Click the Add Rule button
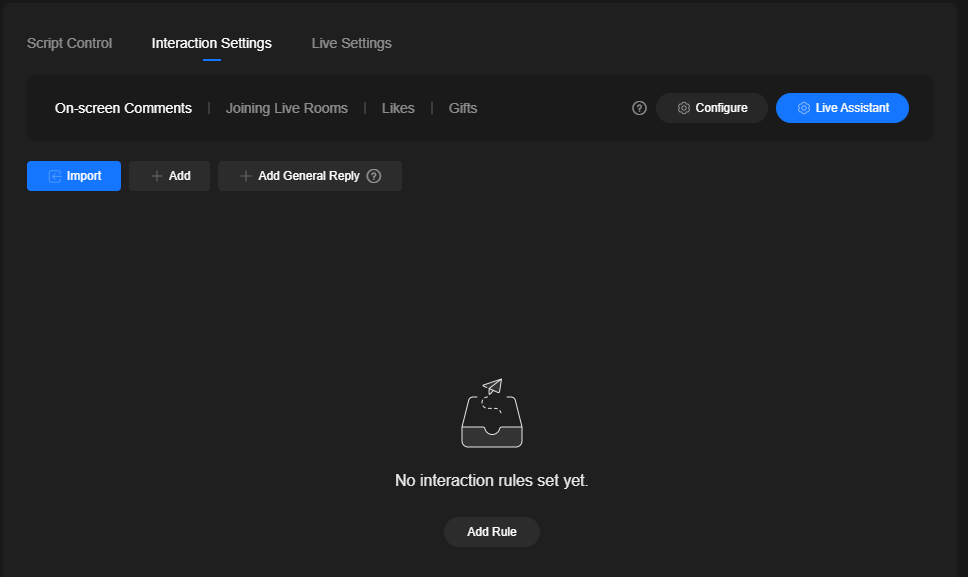 [x=491, y=532]
